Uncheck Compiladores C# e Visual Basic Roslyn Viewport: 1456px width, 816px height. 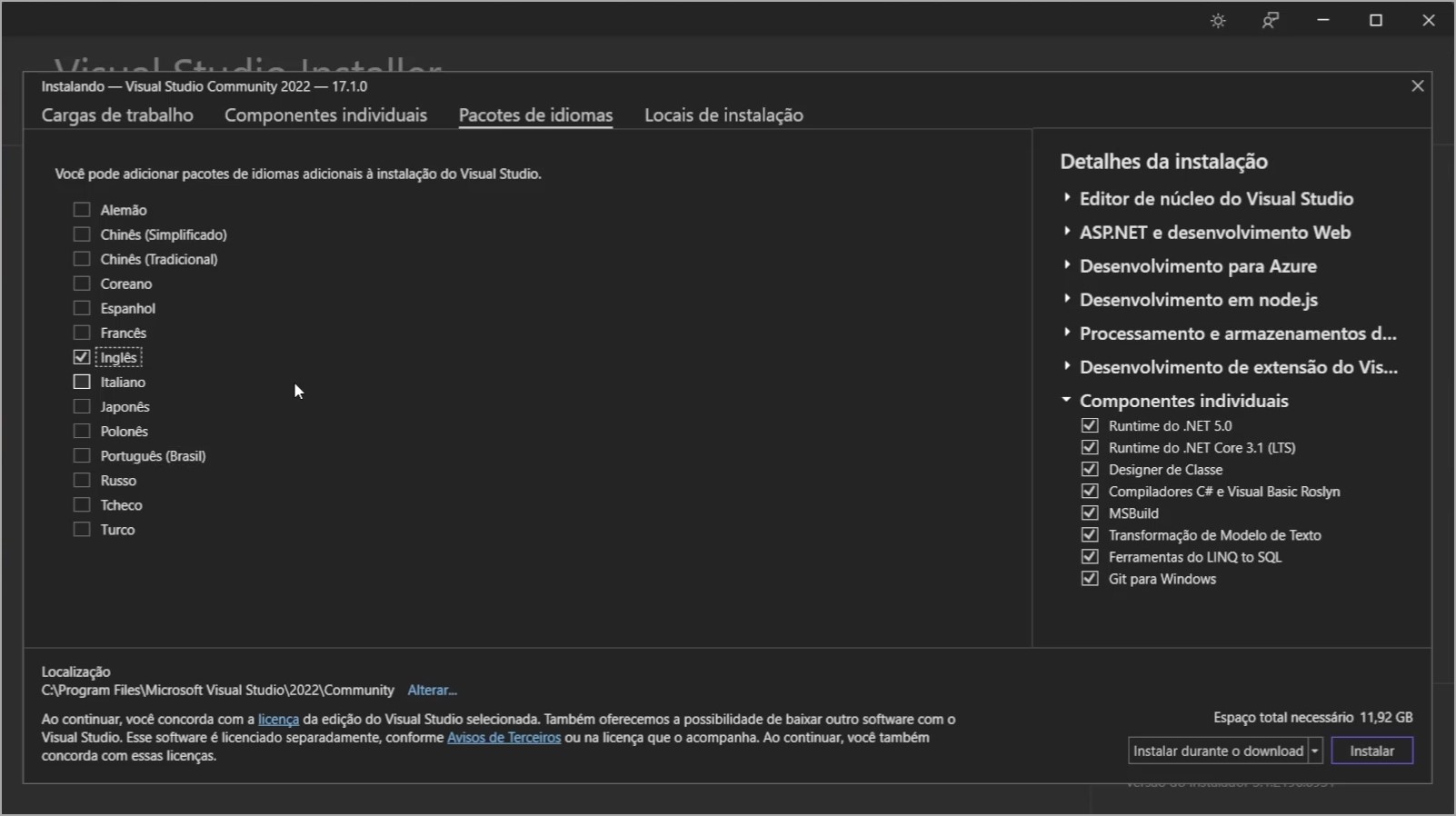[1090, 491]
